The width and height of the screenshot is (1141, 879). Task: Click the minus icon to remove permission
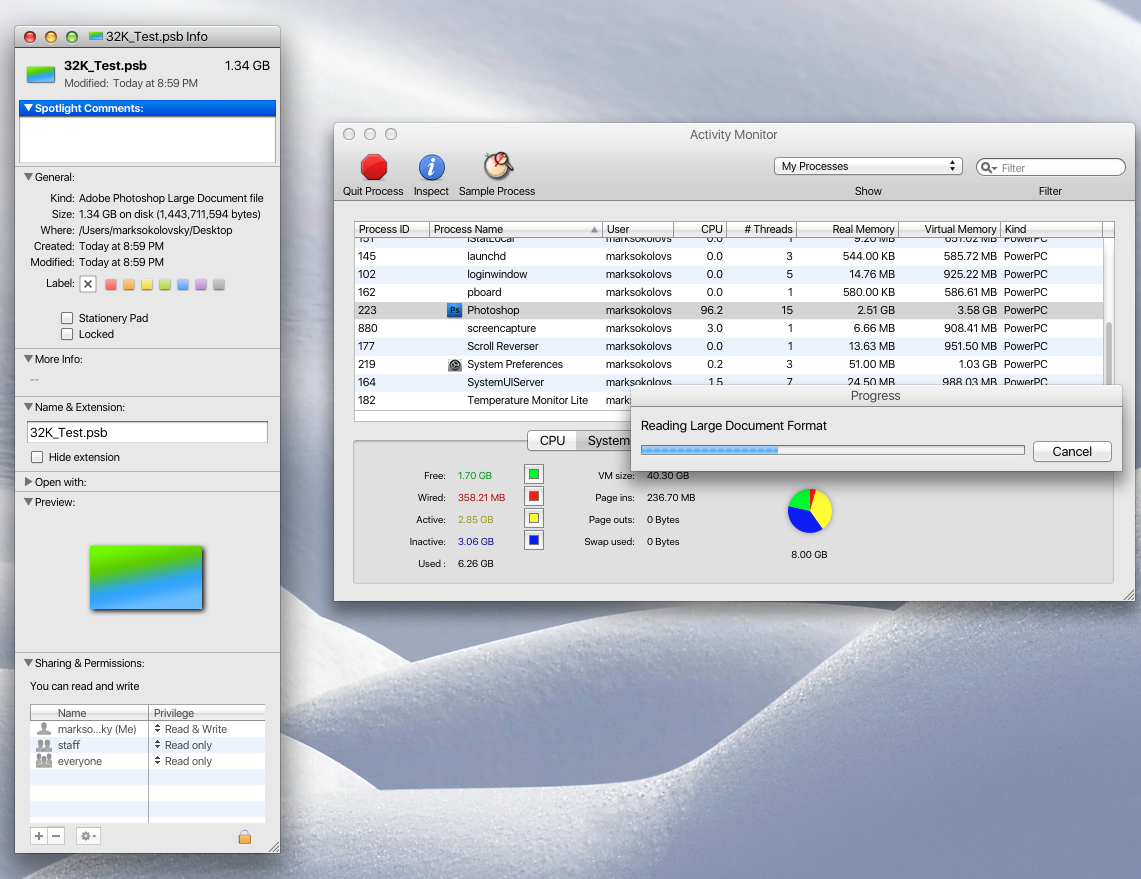(x=56, y=836)
